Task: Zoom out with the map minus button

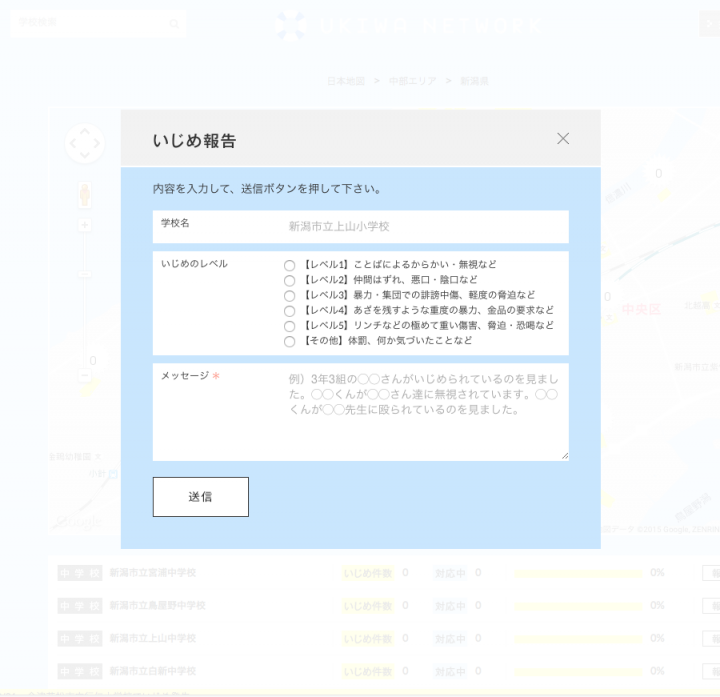Action: (84, 376)
